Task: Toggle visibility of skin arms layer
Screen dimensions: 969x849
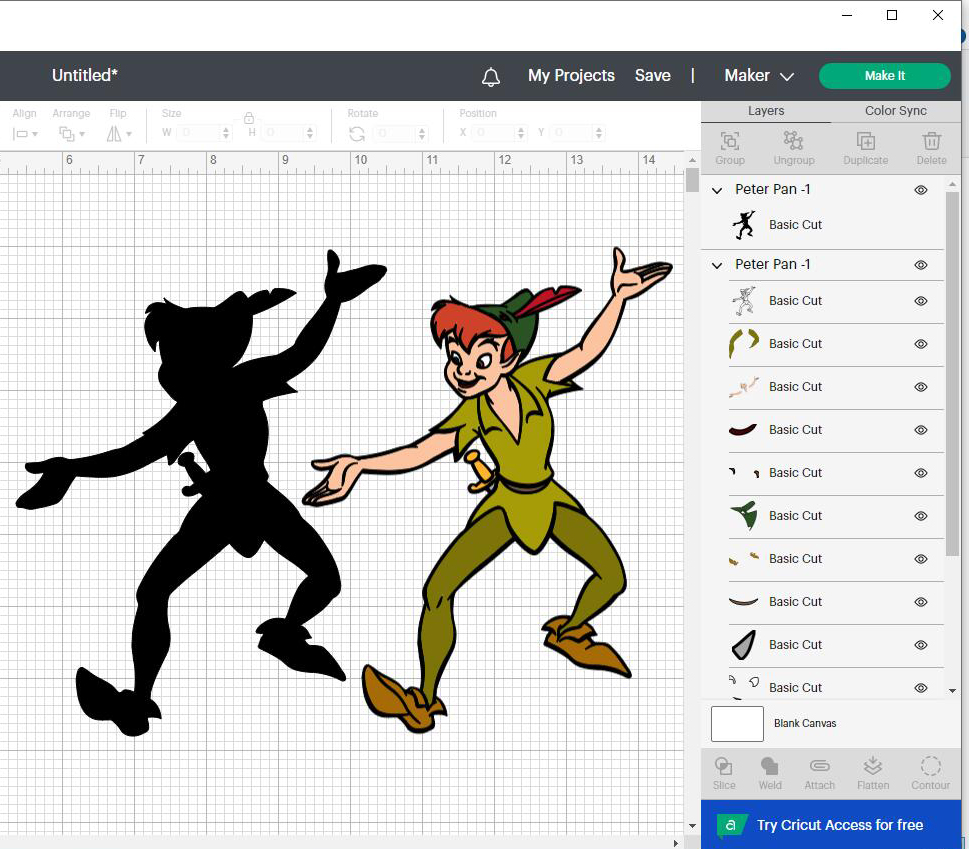Action: pos(921,387)
